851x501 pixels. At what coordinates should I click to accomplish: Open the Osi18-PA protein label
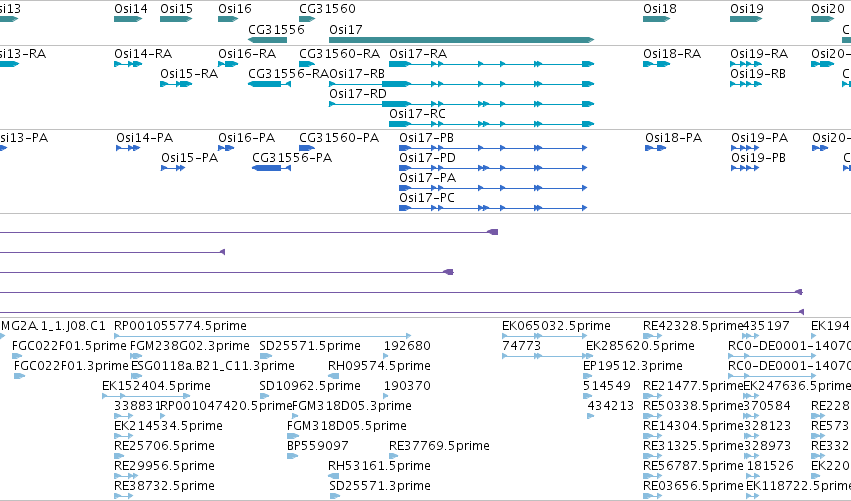[x=674, y=138]
